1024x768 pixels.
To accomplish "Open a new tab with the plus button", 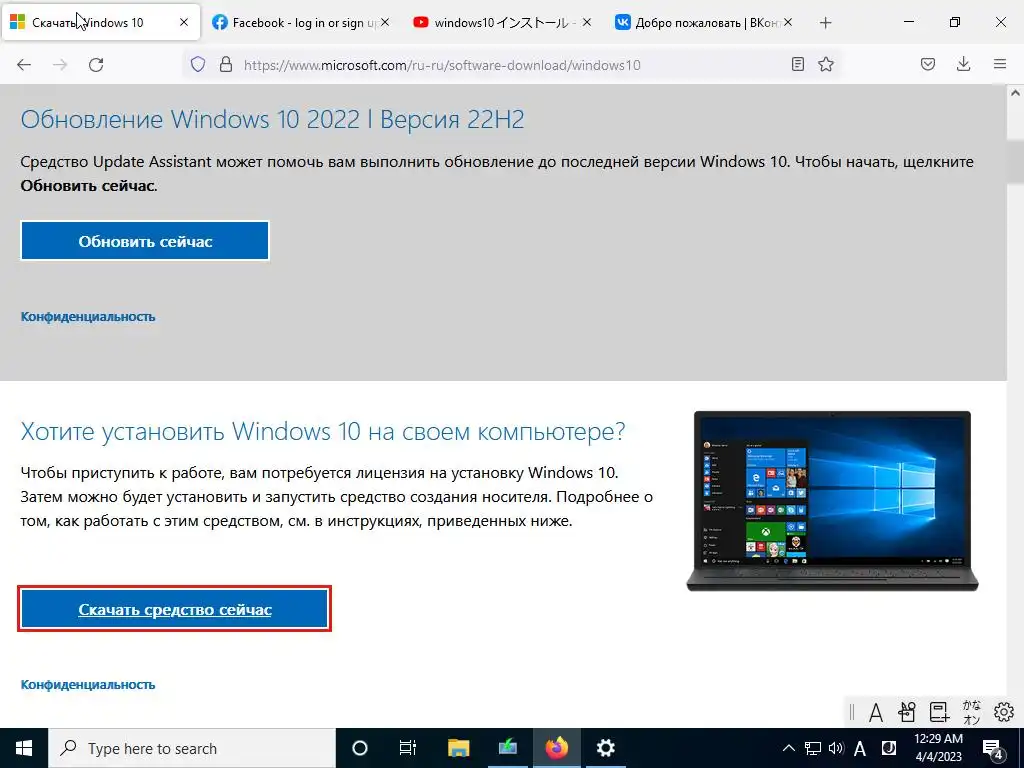I will tap(825, 23).
